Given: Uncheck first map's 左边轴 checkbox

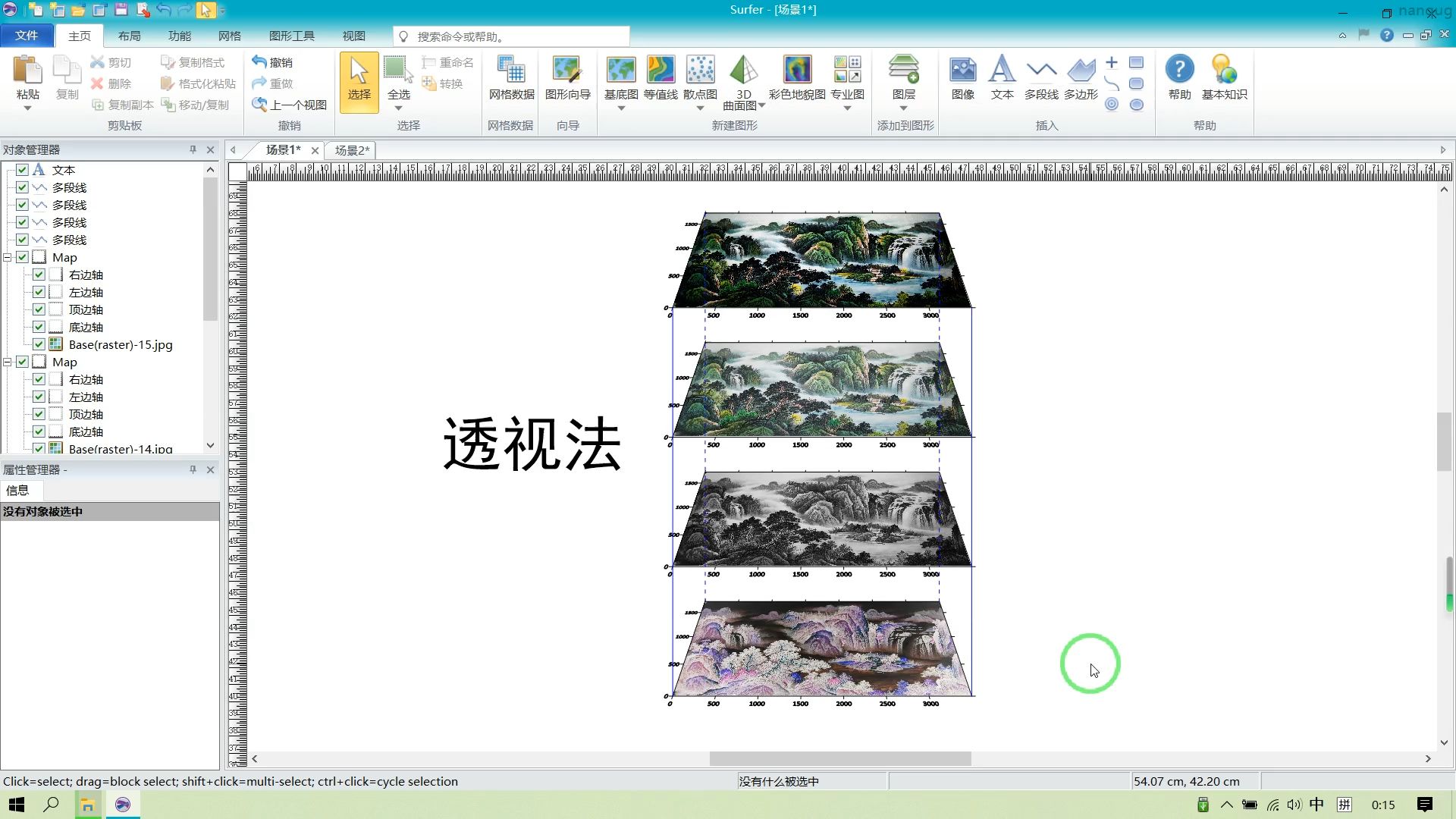Looking at the screenshot, I should point(39,292).
